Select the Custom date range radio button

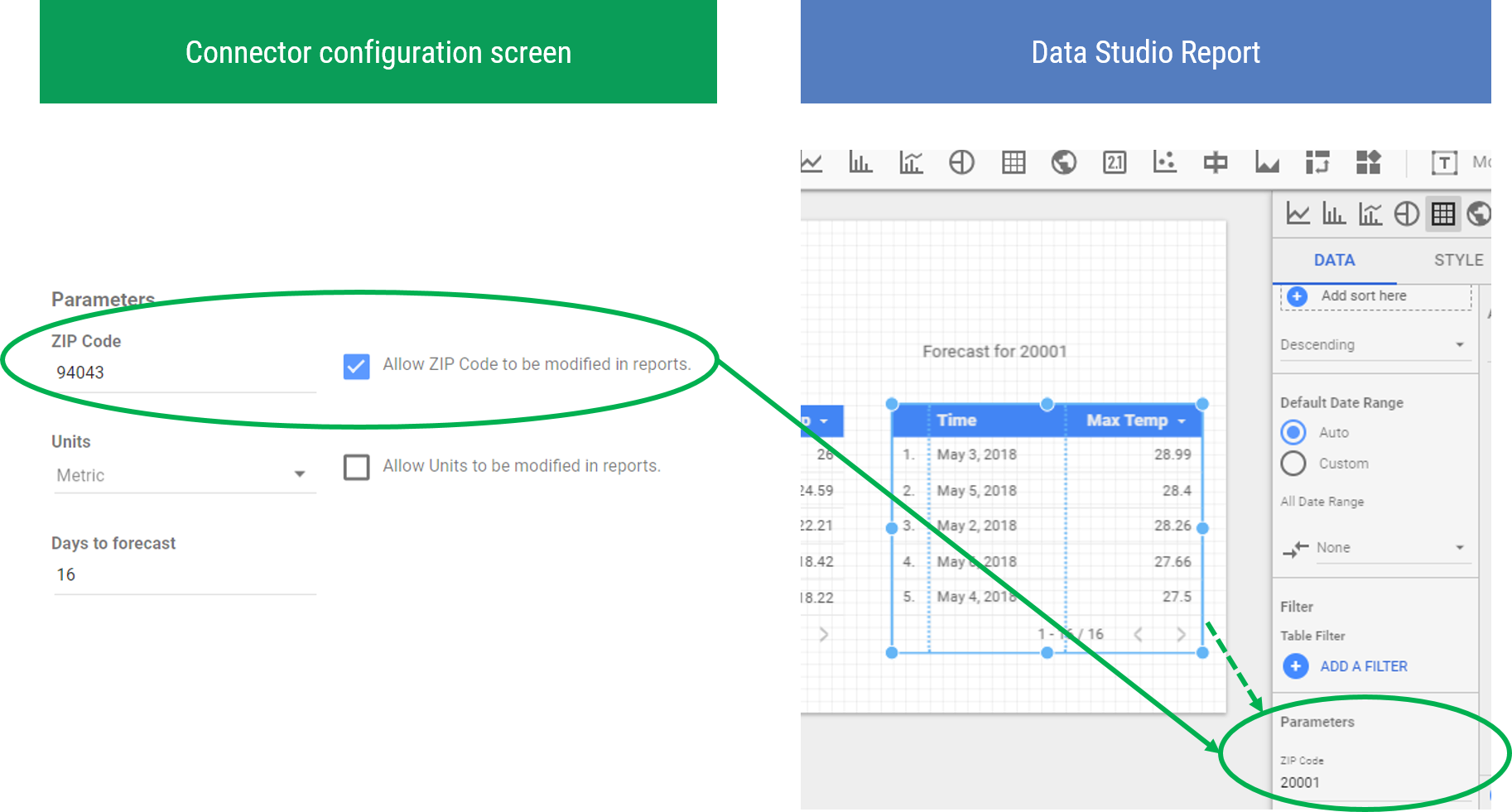[1293, 464]
